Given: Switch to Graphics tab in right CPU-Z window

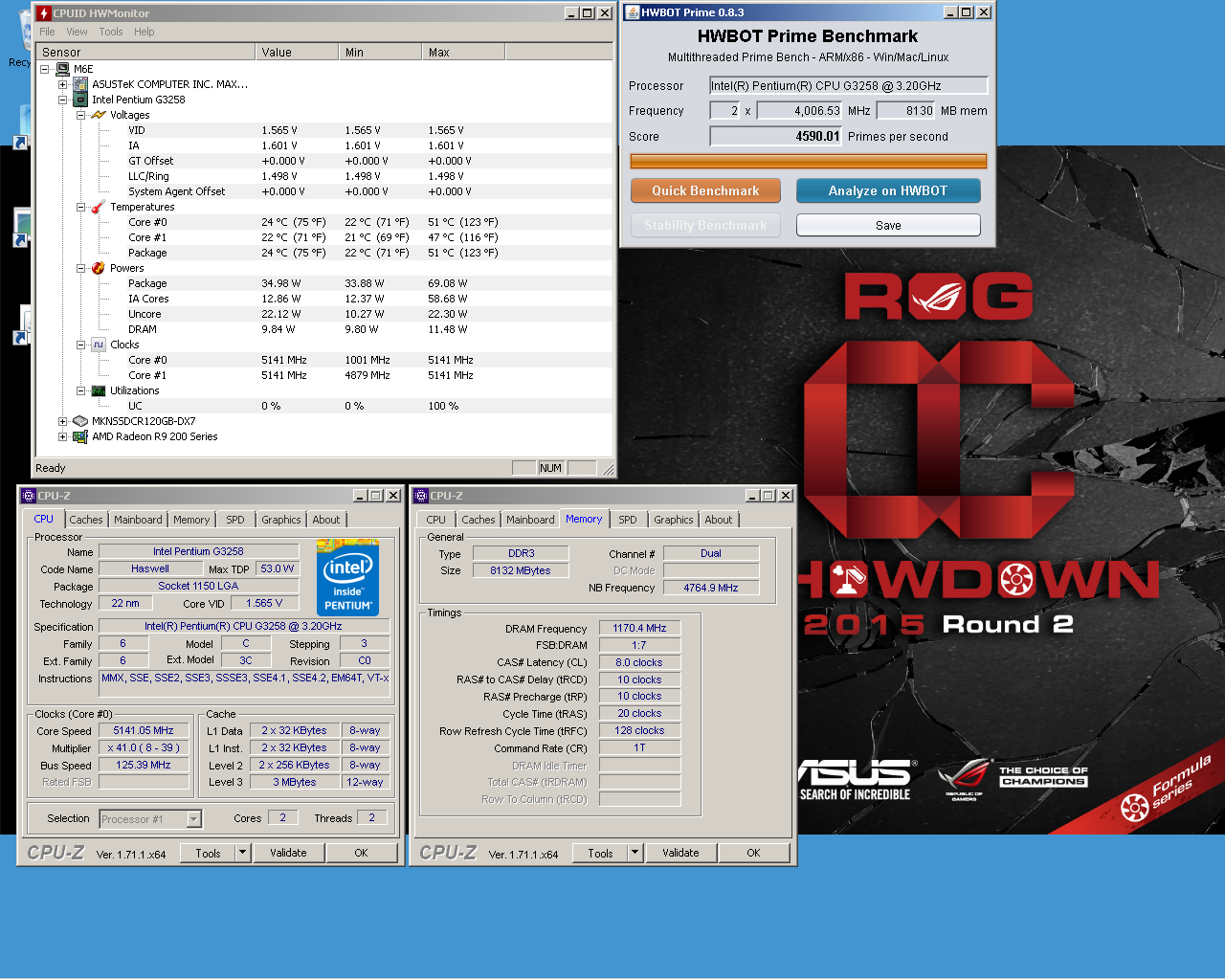Looking at the screenshot, I should coord(674,520).
